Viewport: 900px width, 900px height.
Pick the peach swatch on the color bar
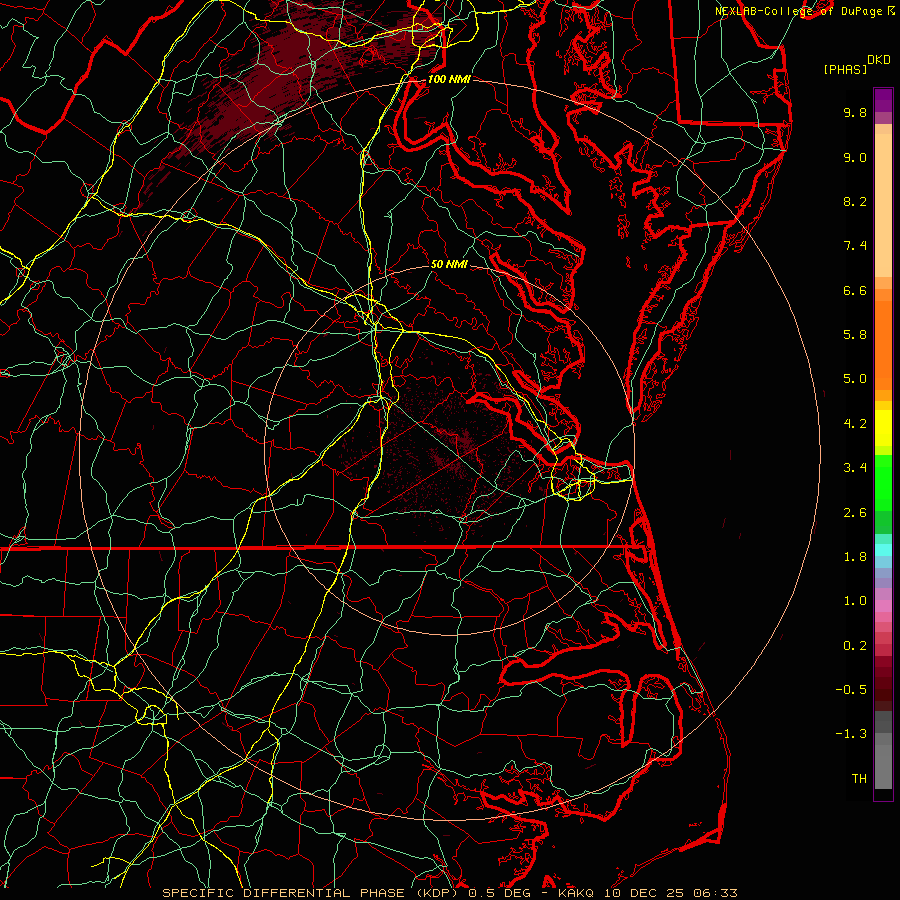[883, 205]
